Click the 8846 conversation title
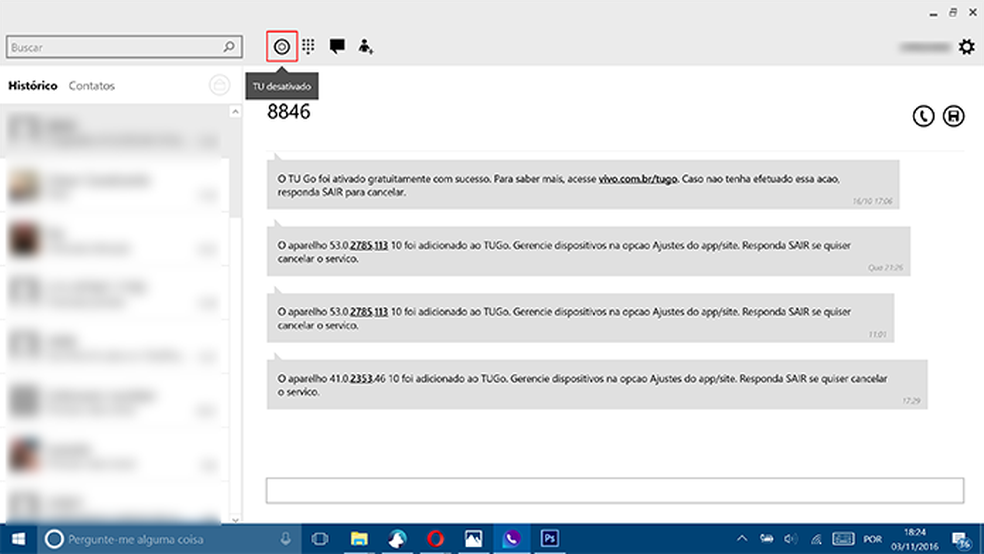 pos(289,112)
